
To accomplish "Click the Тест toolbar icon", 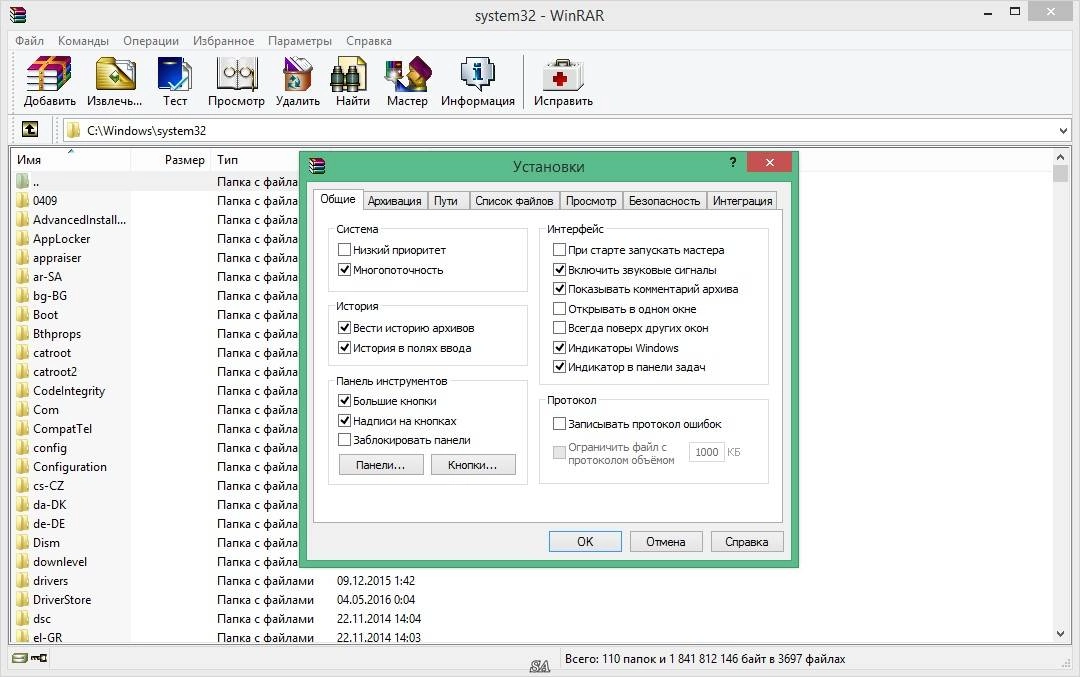I will 174,74.
